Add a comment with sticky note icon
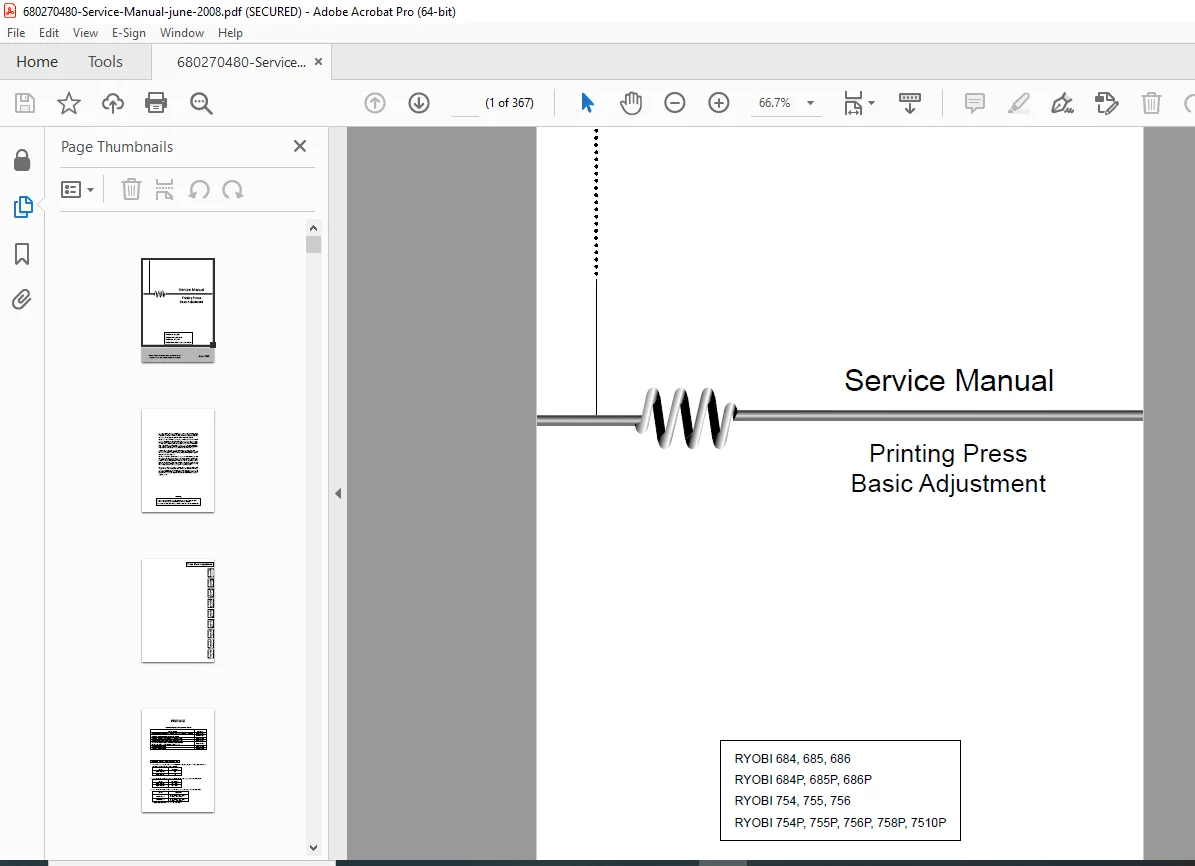The image size is (1195, 866). click(x=975, y=103)
